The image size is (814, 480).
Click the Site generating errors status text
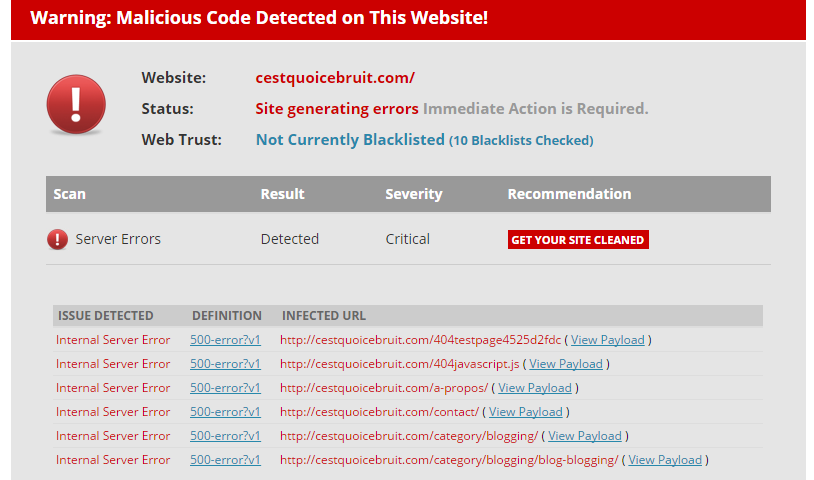(337, 108)
